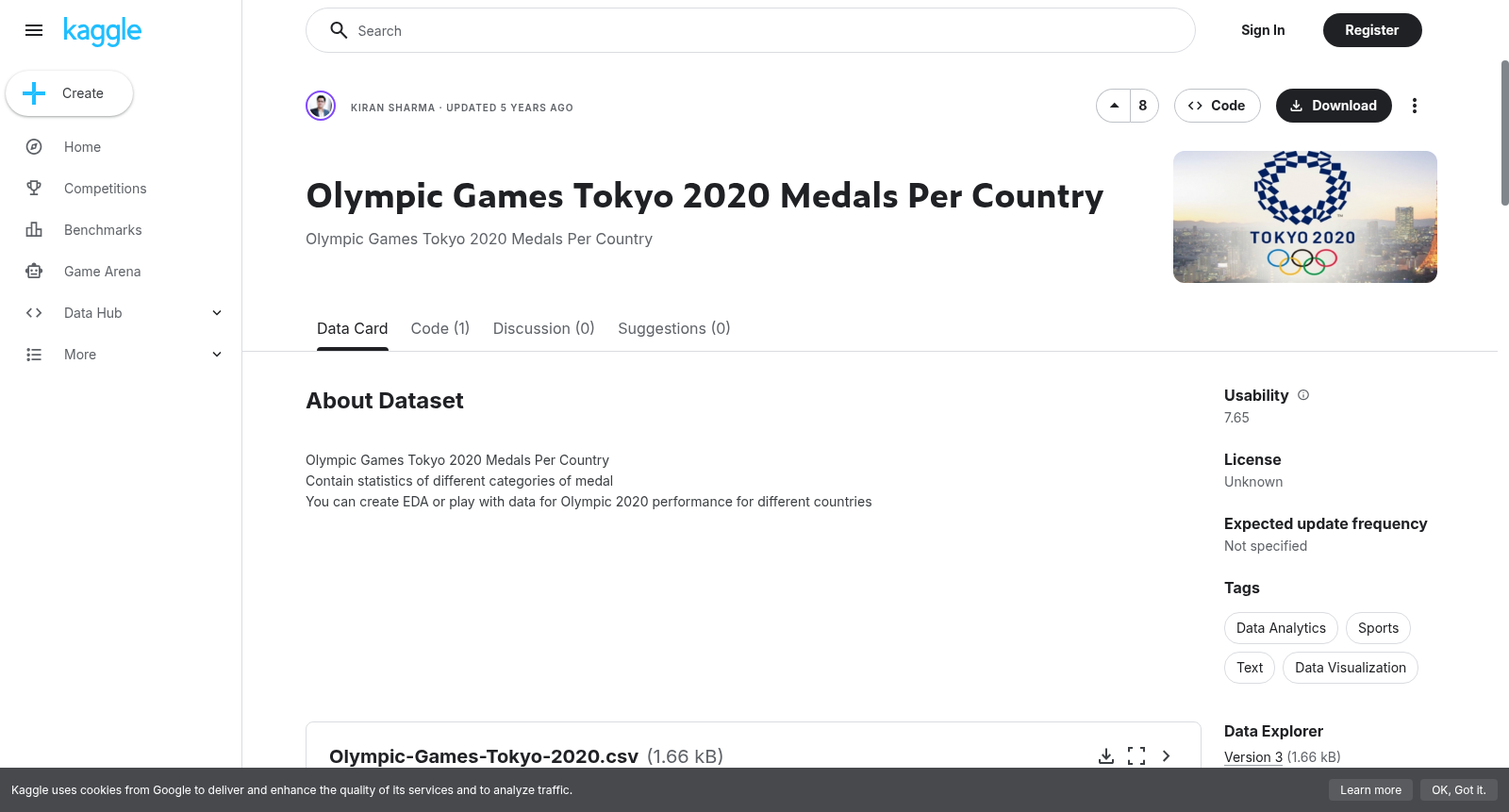Click Sign In
The height and width of the screenshot is (812, 1509).
[1263, 30]
